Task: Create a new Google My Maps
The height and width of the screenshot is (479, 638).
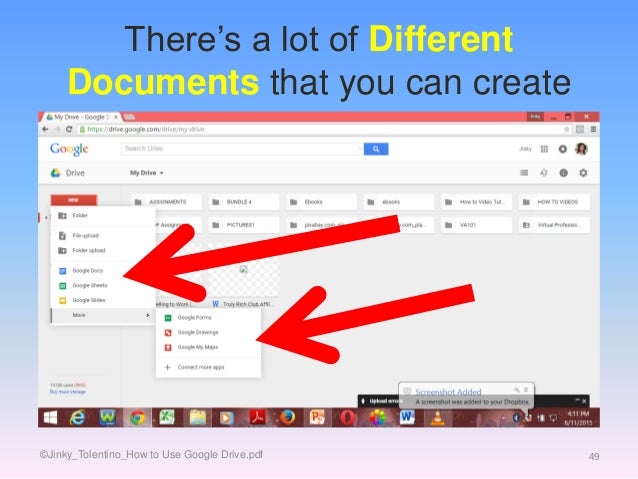Action: pyautogui.click(x=208, y=347)
